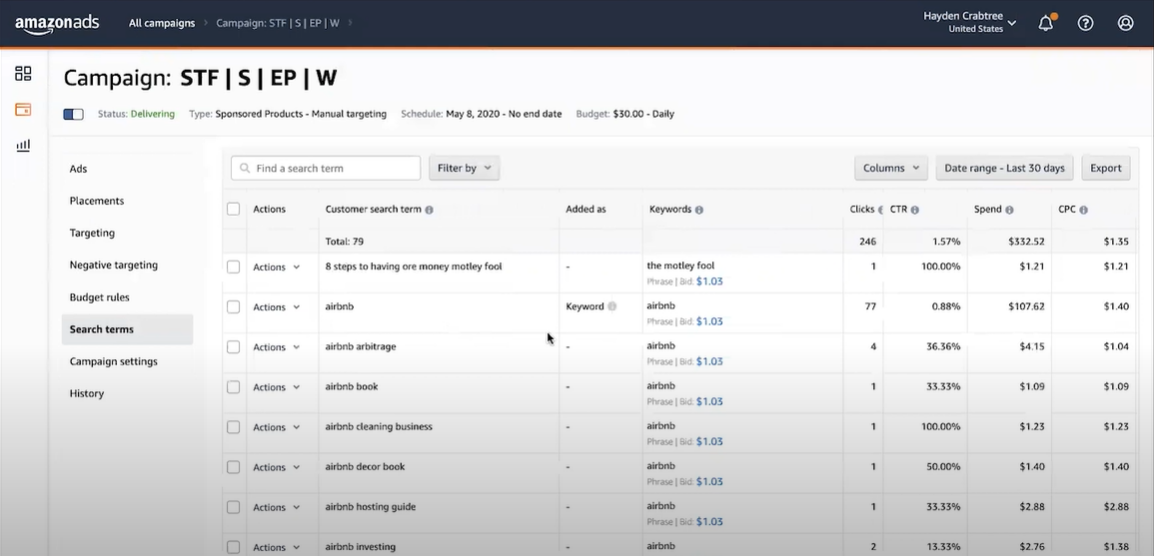Click the $1.03 bid in the motley fool row
1154x556 pixels.
tap(709, 281)
